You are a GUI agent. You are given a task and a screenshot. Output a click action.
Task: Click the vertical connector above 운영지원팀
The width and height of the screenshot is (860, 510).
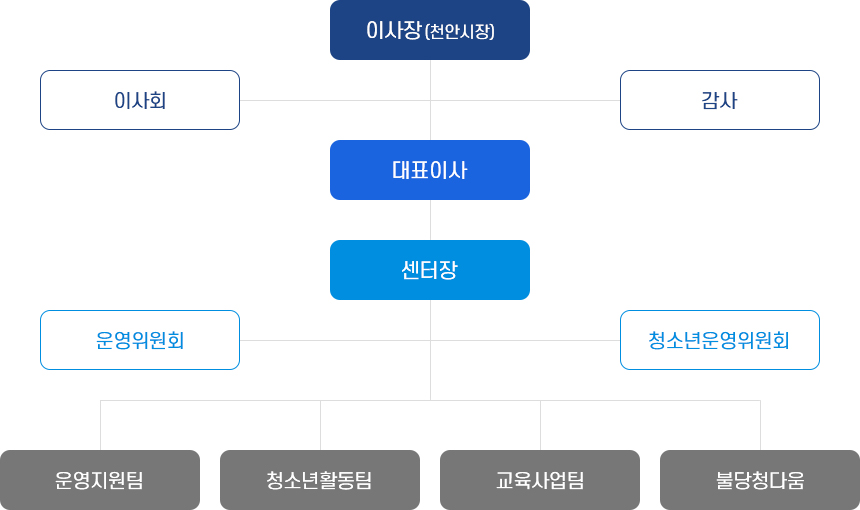100,426
